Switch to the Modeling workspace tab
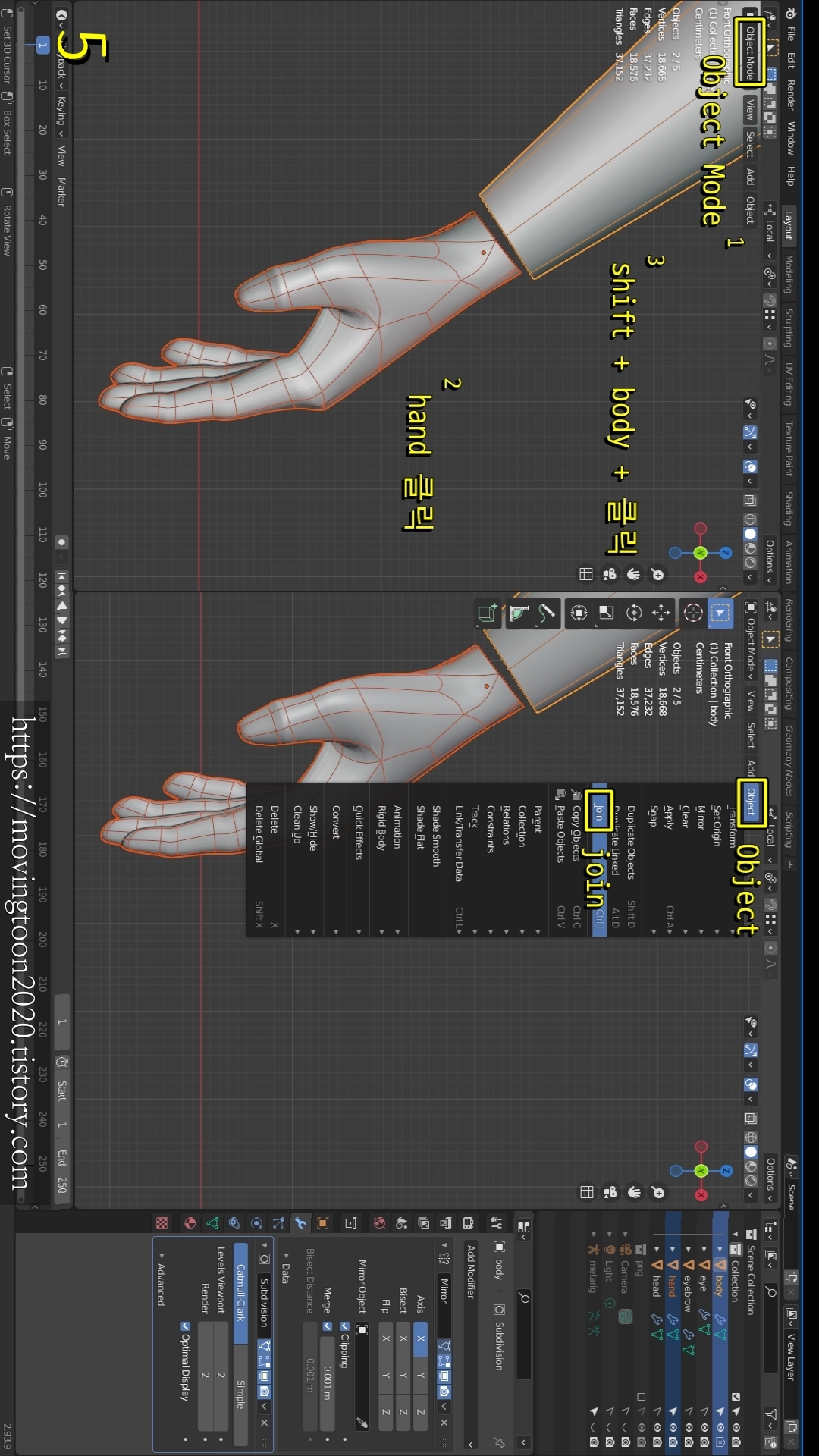The image size is (819, 1456). point(789,275)
